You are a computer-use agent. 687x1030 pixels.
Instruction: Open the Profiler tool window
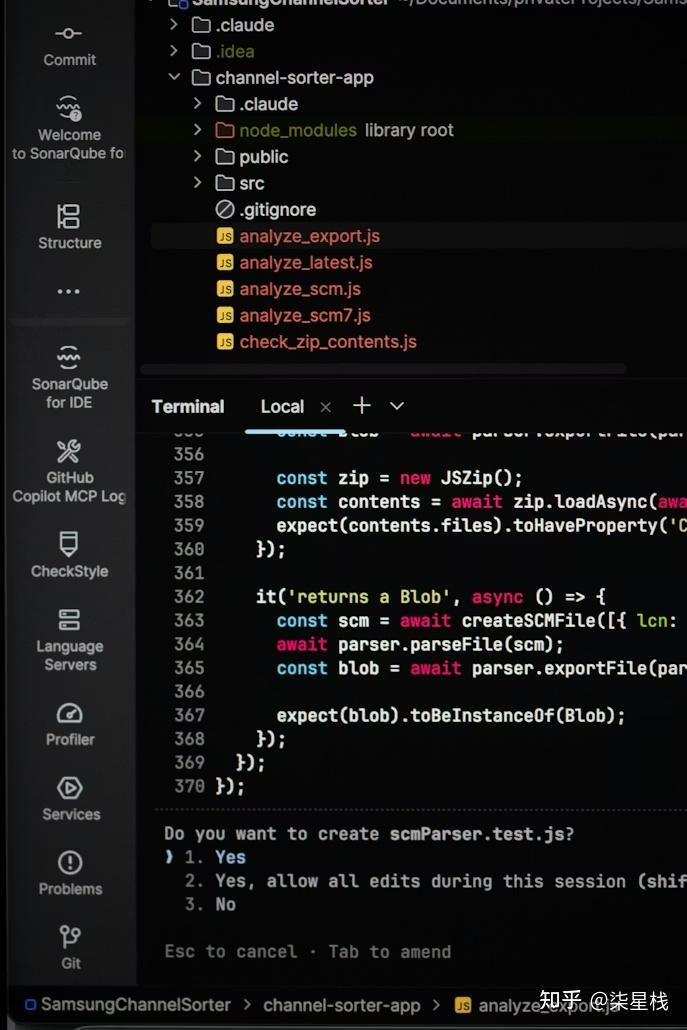(x=70, y=724)
